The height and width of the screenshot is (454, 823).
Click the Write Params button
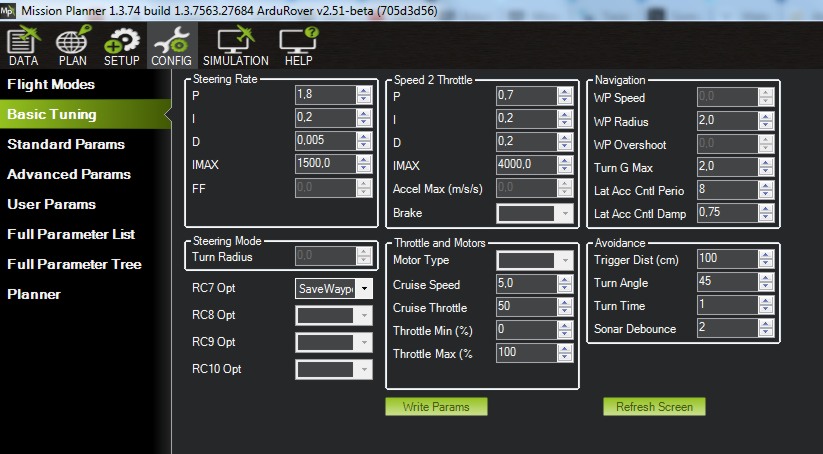[x=435, y=407]
